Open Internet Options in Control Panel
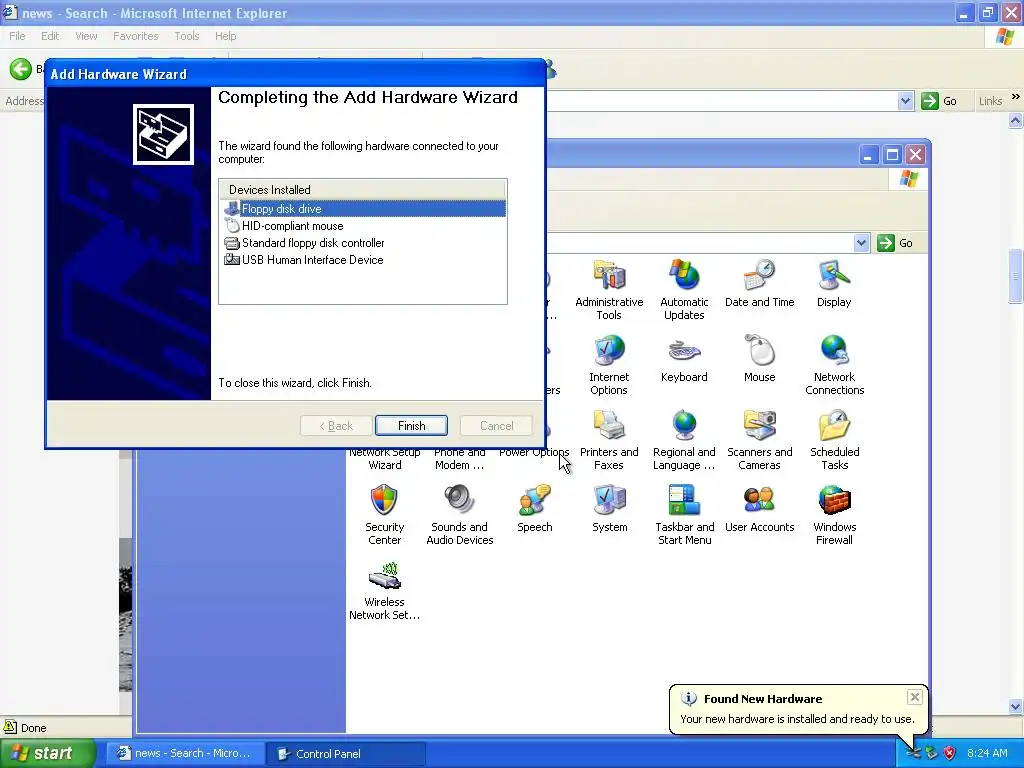The height and width of the screenshot is (768, 1024). pos(609,364)
